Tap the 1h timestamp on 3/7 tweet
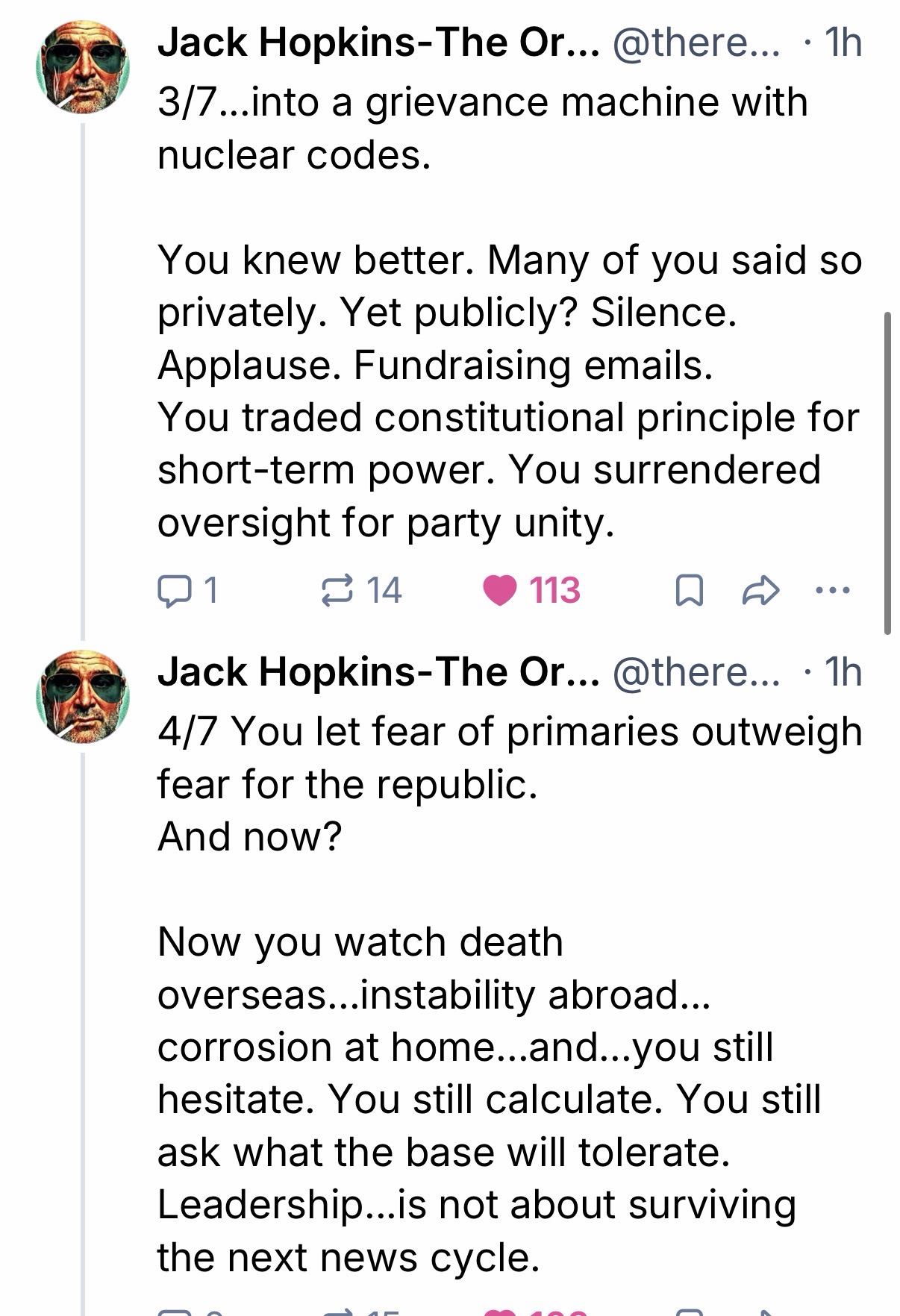The width and height of the screenshot is (900, 1316). click(x=843, y=43)
